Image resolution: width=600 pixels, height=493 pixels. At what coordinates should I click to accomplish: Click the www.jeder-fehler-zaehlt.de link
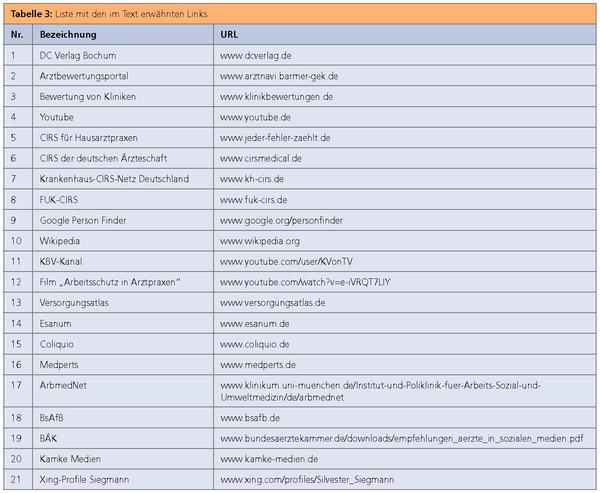click(x=274, y=138)
